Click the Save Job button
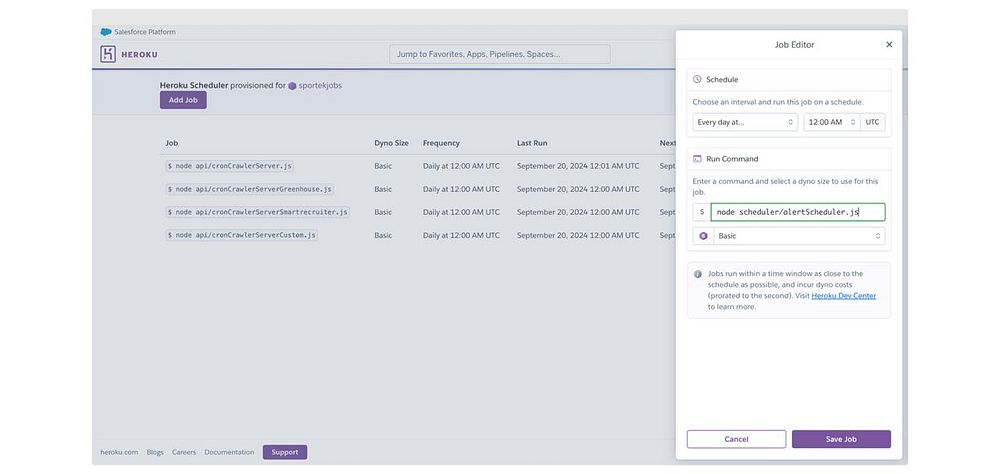Image resolution: width=1000 pixels, height=474 pixels. [841, 439]
